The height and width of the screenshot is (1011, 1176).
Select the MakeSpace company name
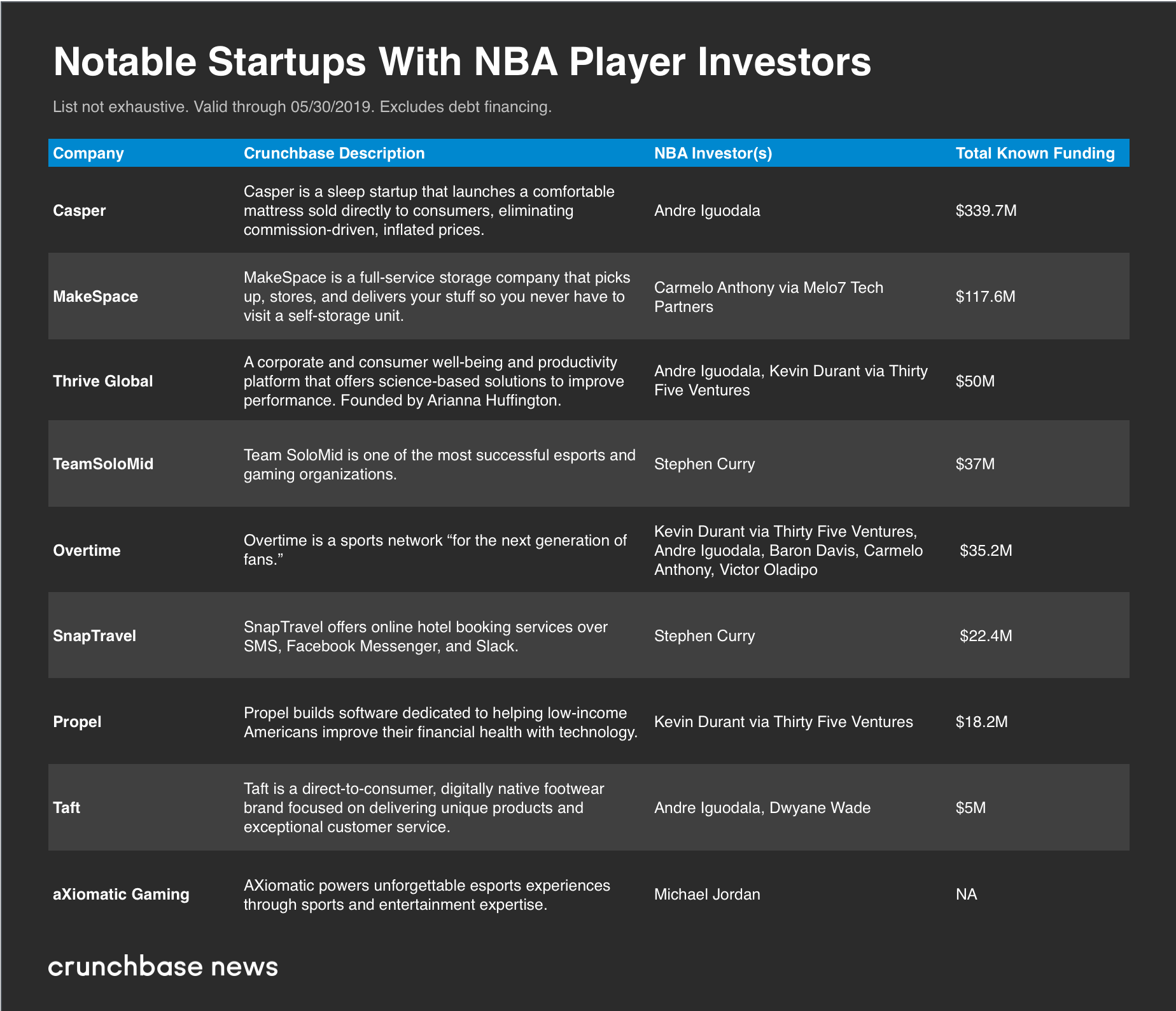click(95, 297)
